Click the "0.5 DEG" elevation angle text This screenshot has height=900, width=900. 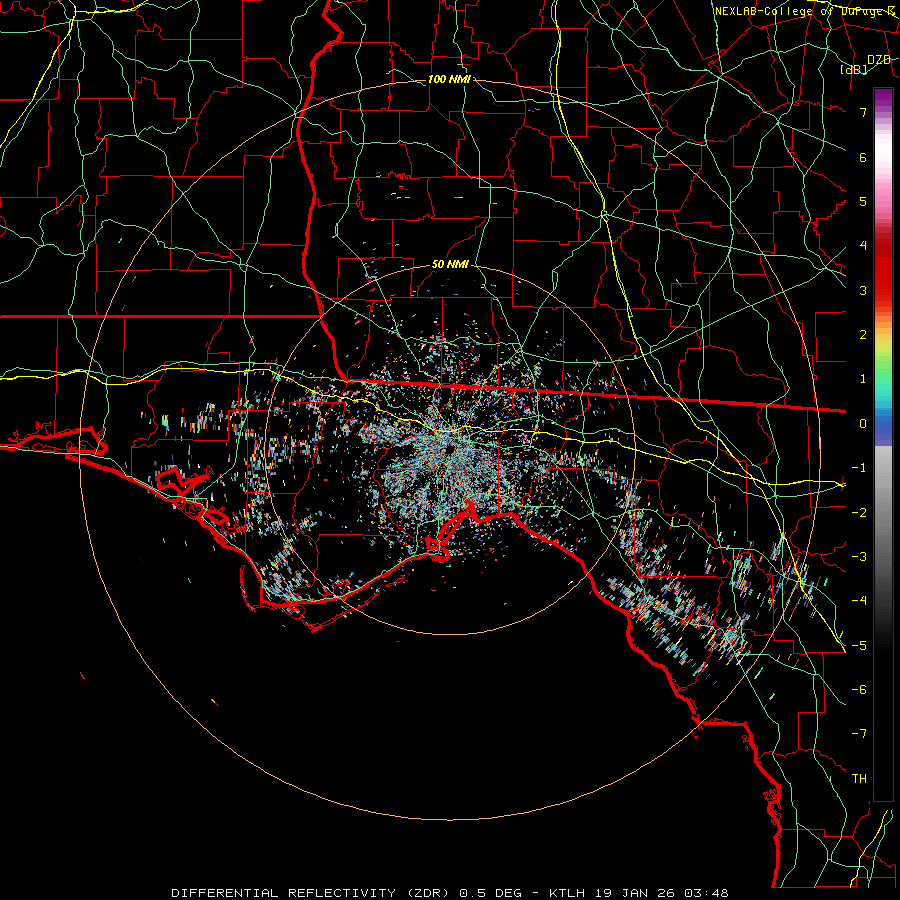(x=491, y=893)
